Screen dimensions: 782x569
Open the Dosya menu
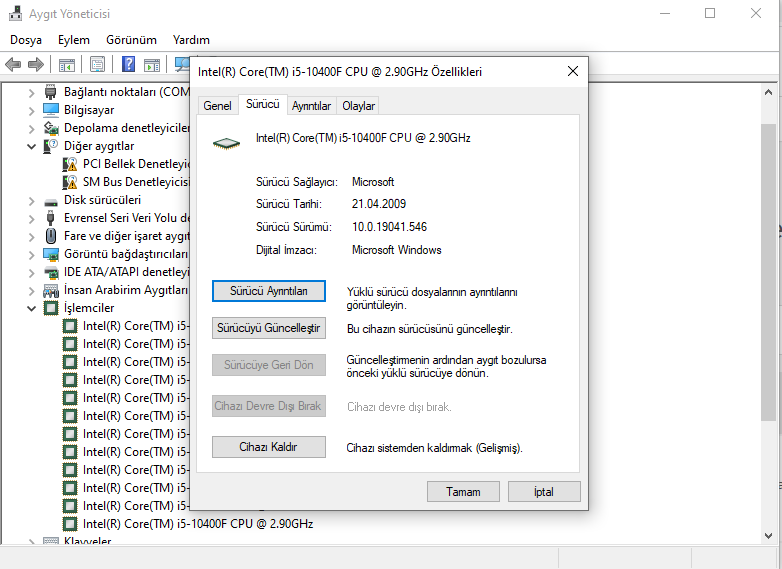coord(26,40)
